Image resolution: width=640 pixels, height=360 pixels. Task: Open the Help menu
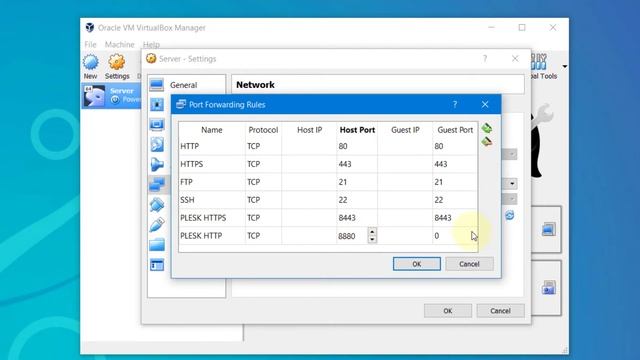pos(151,44)
